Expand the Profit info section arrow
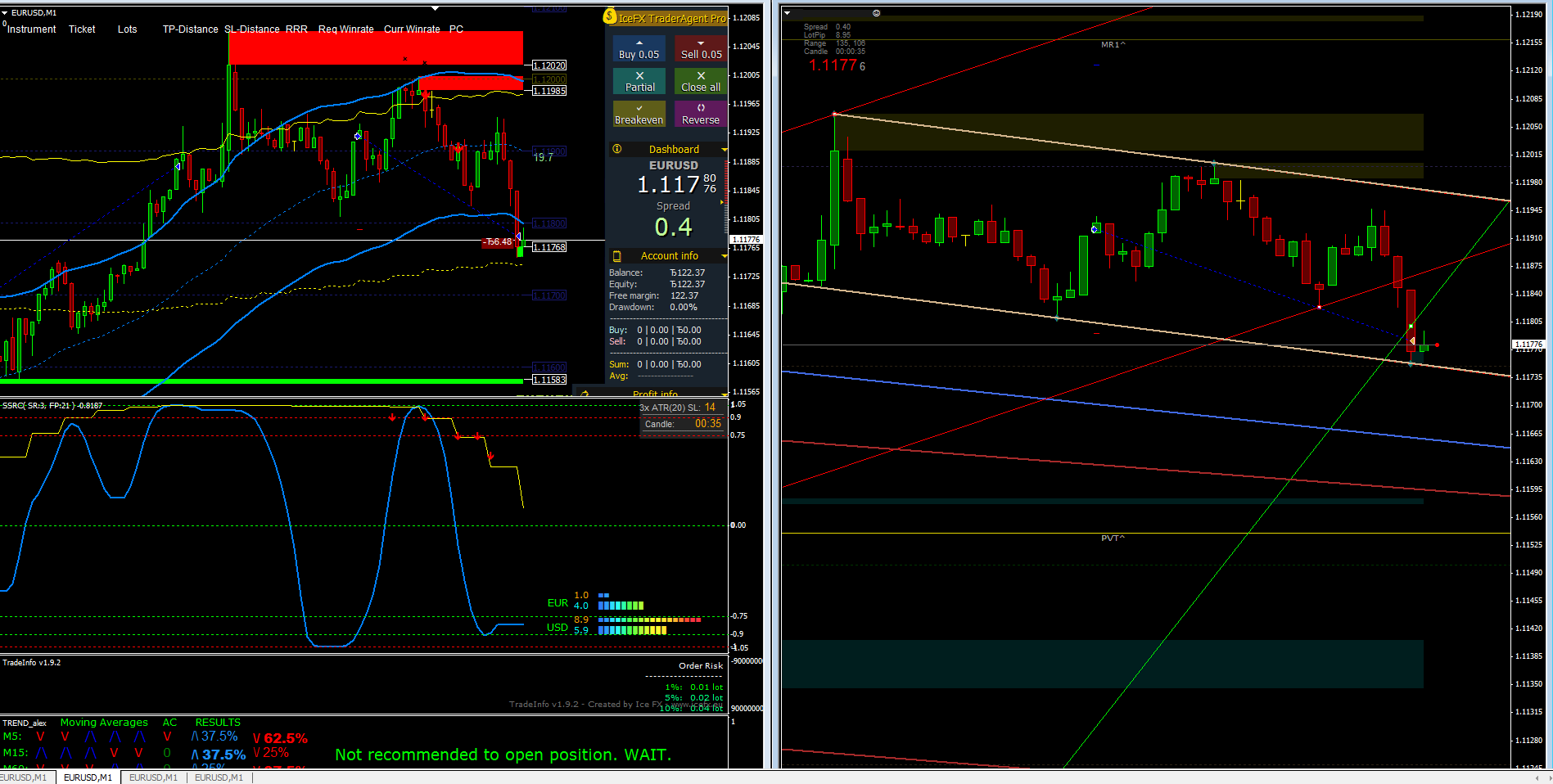 click(x=724, y=394)
